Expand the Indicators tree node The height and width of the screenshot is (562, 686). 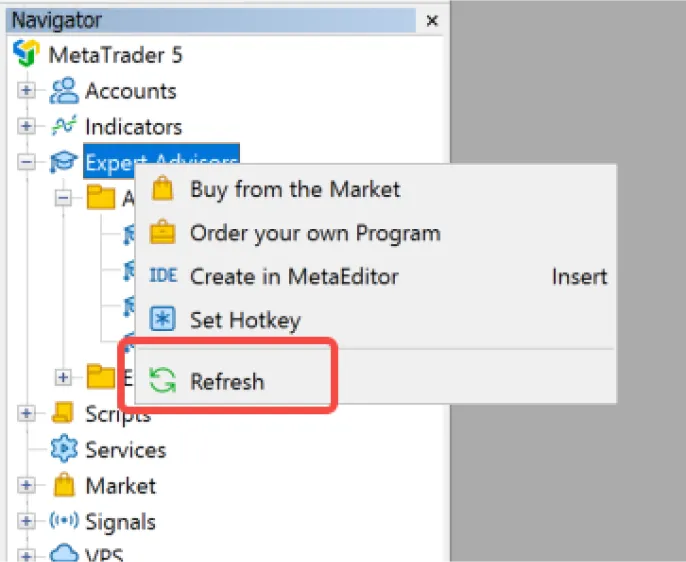click(x=26, y=126)
